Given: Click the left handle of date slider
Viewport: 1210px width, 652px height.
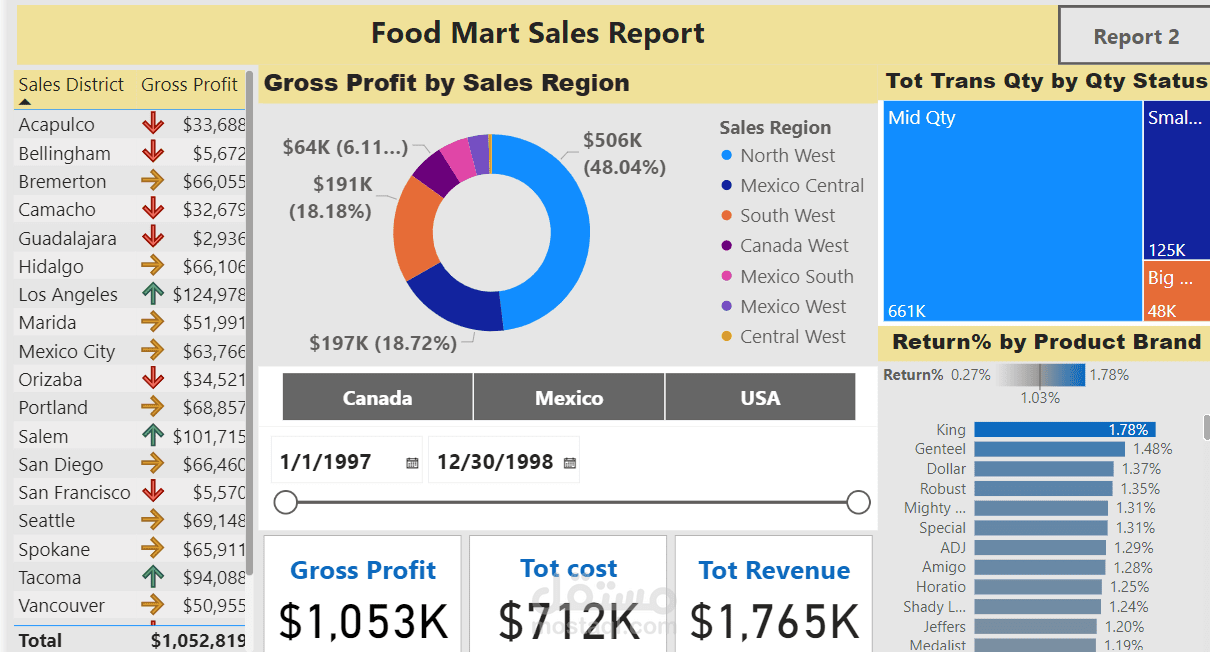Looking at the screenshot, I should coord(286,502).
